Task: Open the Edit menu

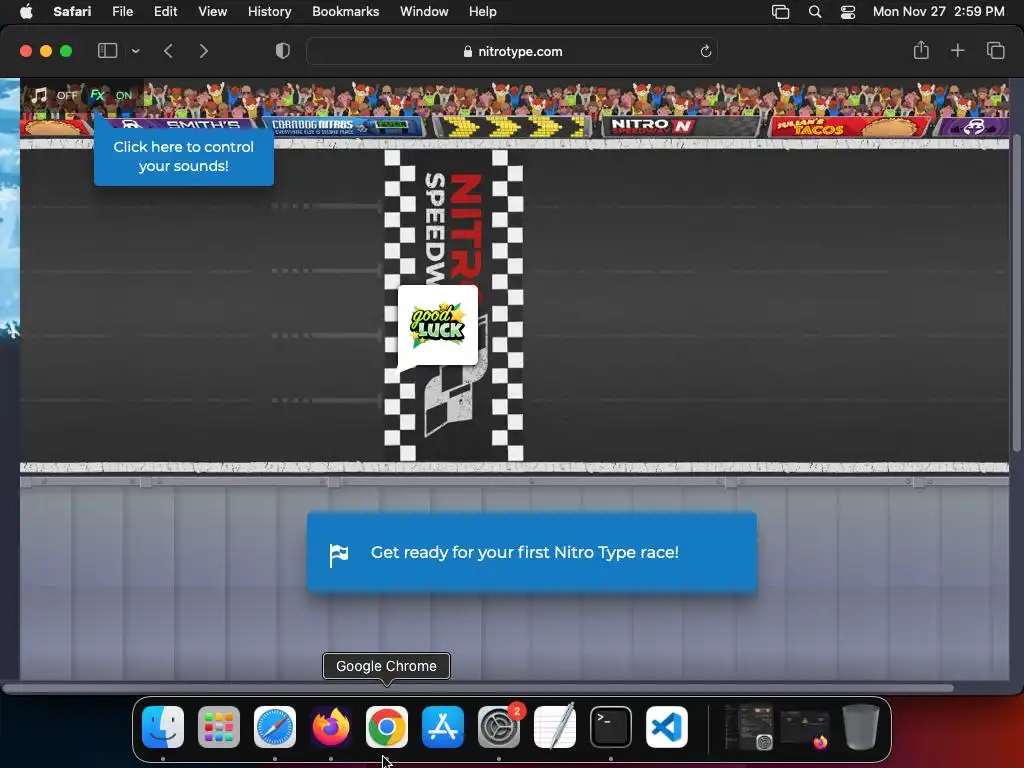Action: click(x=165, y=11)
